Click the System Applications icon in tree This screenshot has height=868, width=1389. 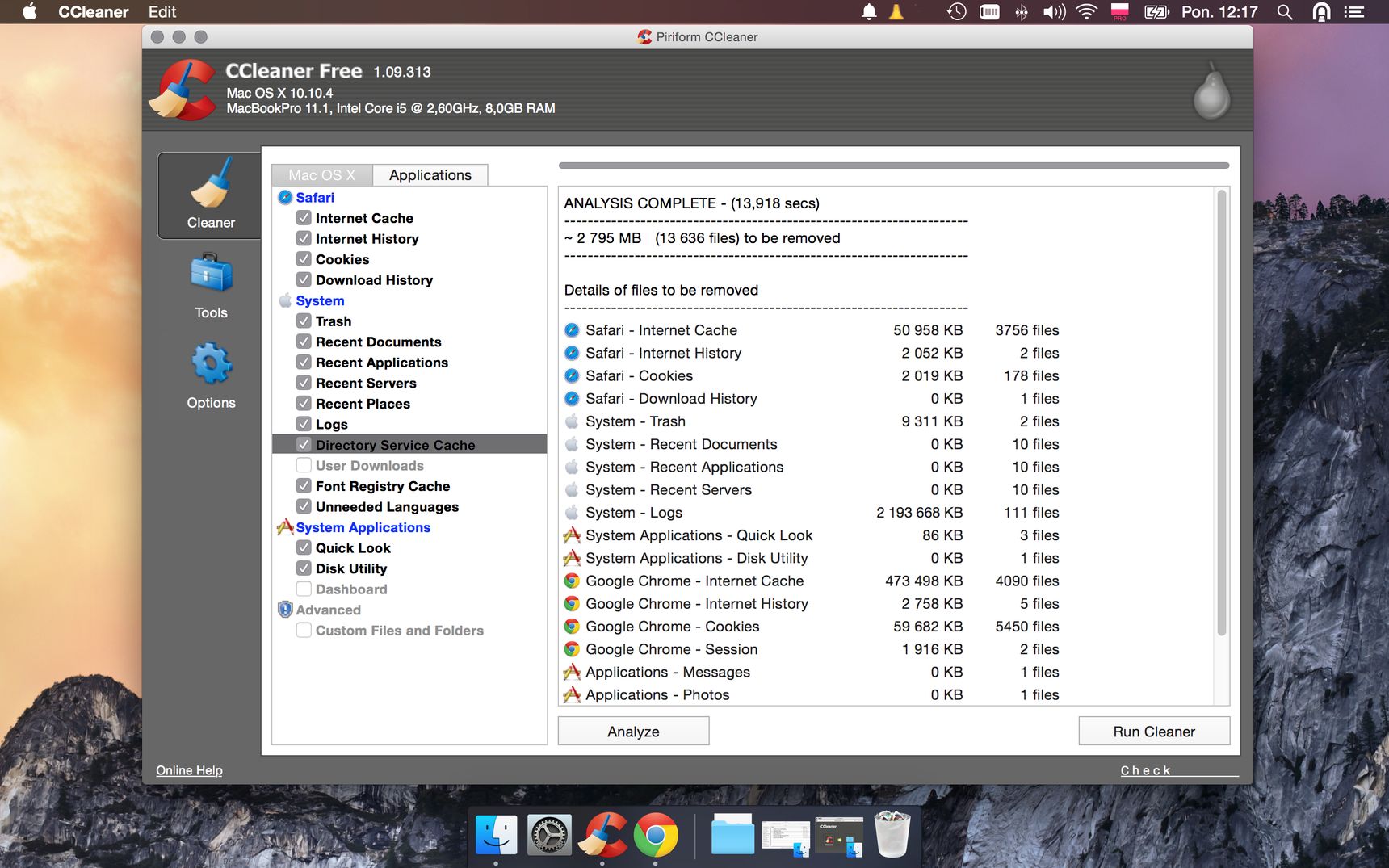(x=285, y=527)
